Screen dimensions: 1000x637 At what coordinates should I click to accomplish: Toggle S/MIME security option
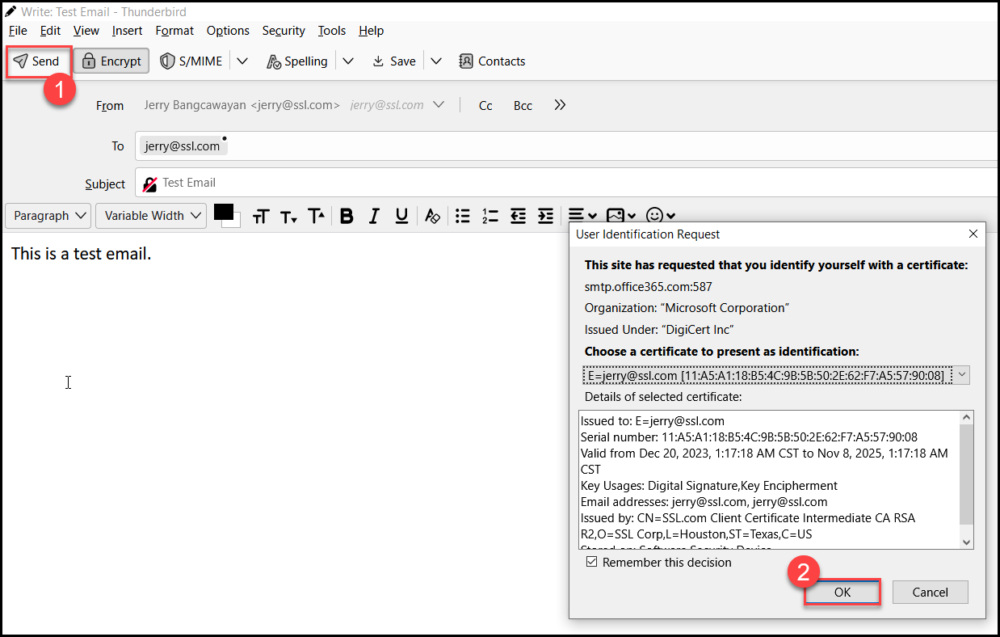click(190, 61)
